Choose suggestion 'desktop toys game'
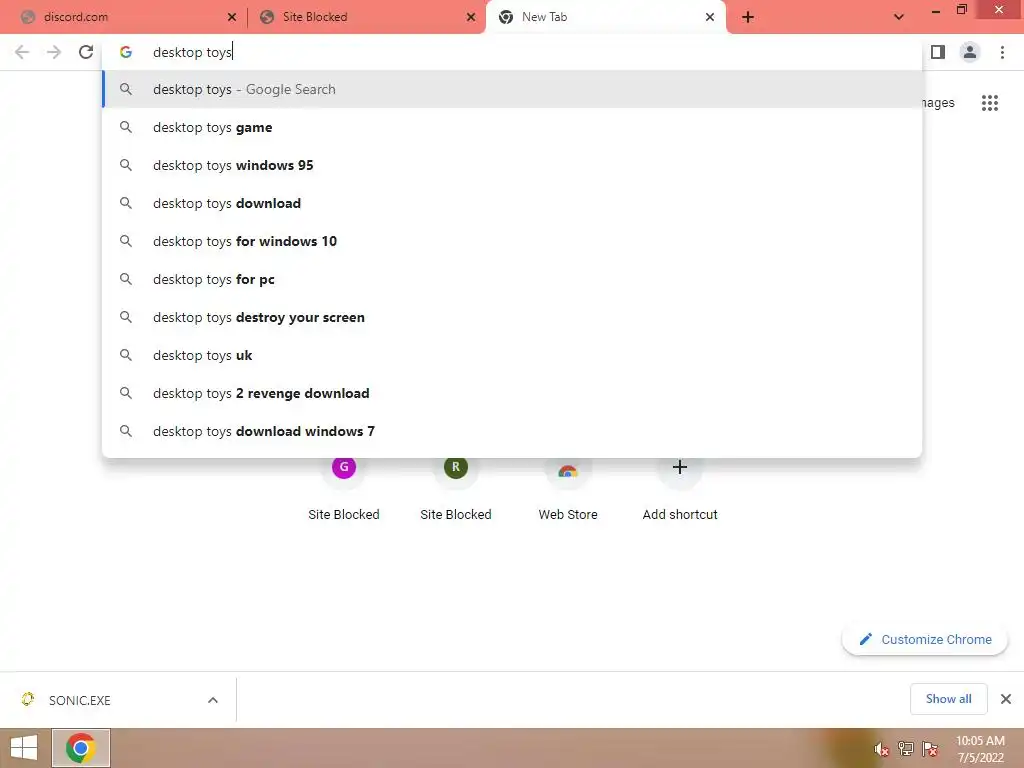Image resolution: width=1024 pixels, height=768 pixels. pos(513,127)
